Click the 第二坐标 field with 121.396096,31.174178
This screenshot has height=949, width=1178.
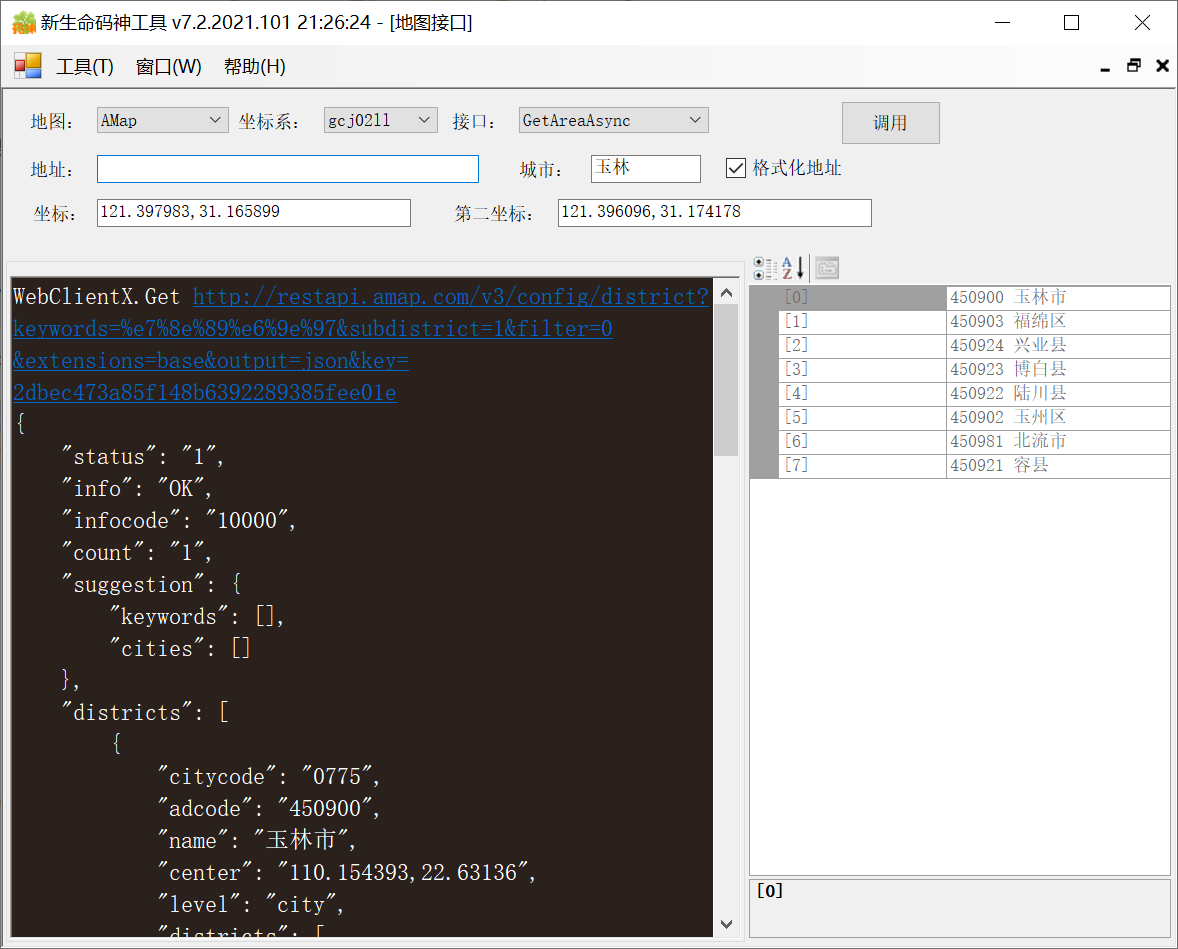(714, 213)
